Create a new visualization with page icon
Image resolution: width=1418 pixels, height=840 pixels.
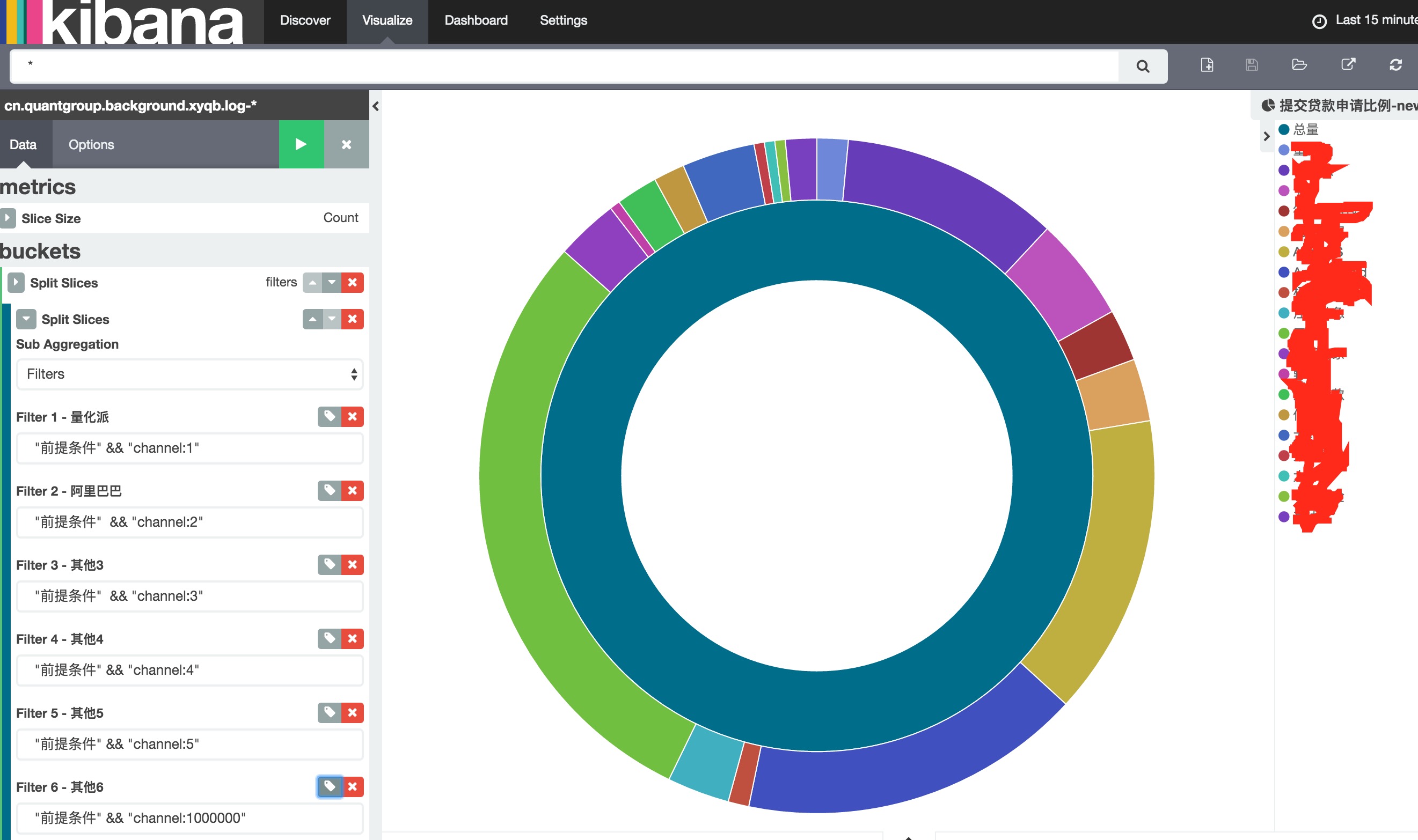click(x=1207, y=65)
